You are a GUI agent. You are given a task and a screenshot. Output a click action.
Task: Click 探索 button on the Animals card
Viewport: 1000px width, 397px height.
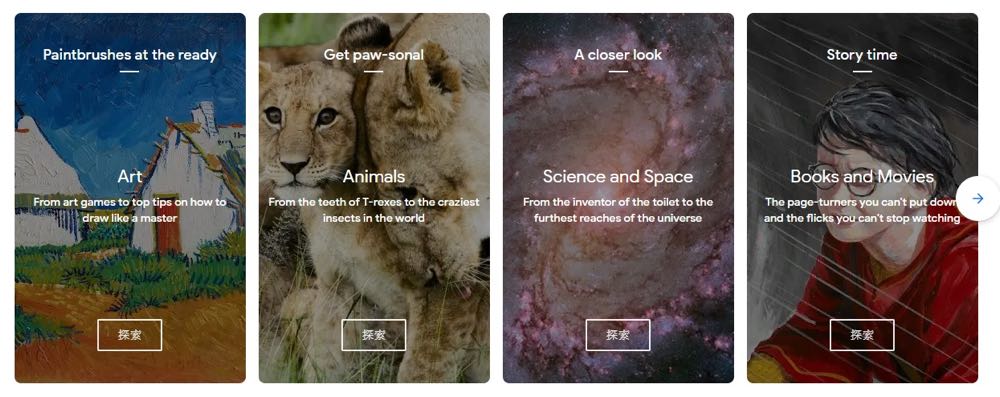coord(374,335)
